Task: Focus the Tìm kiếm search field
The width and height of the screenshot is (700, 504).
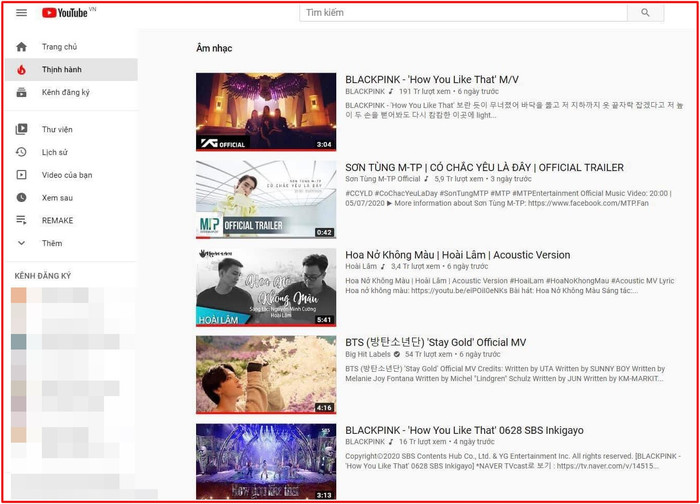Action: (x=463, y=12)
